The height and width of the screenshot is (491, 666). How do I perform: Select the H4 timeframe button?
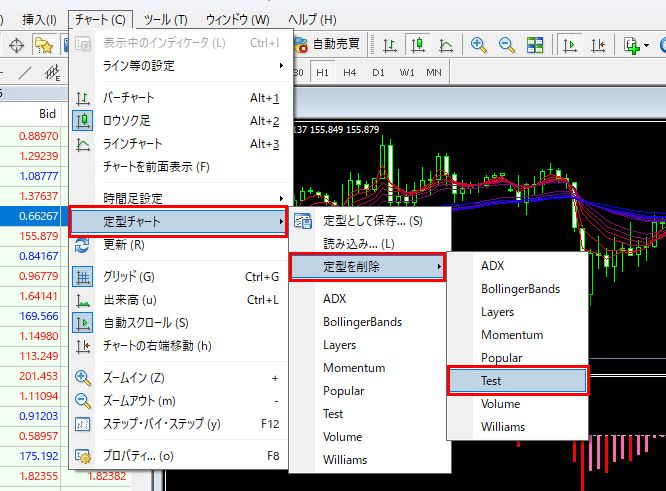350,73
